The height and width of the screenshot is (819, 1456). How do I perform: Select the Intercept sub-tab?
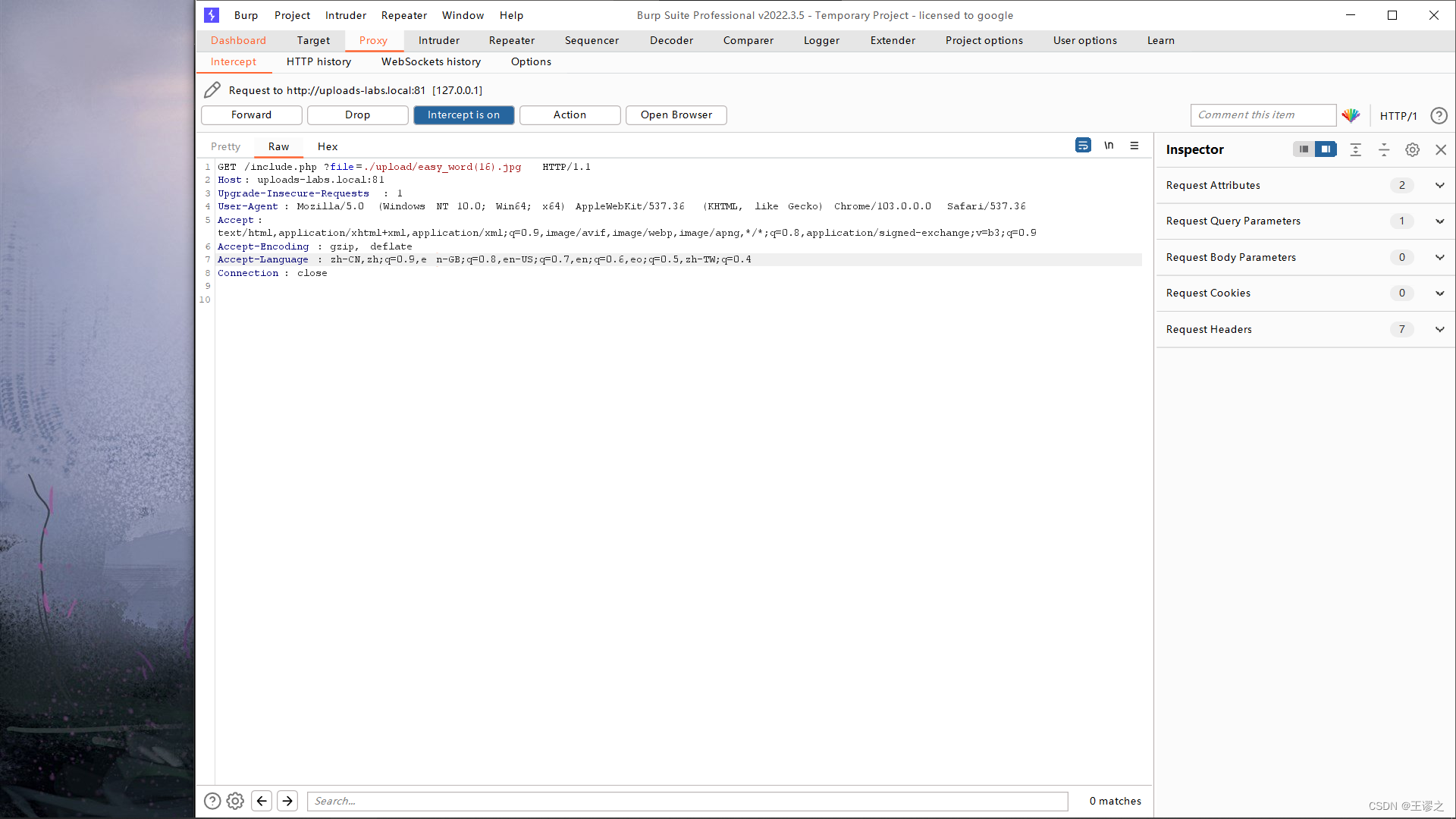coord(233,62)
